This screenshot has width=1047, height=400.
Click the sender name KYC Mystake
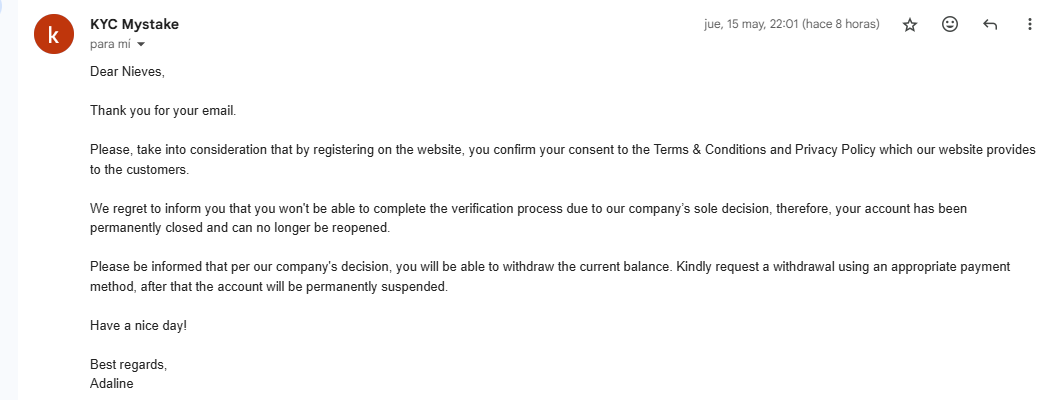coord(134,24)
